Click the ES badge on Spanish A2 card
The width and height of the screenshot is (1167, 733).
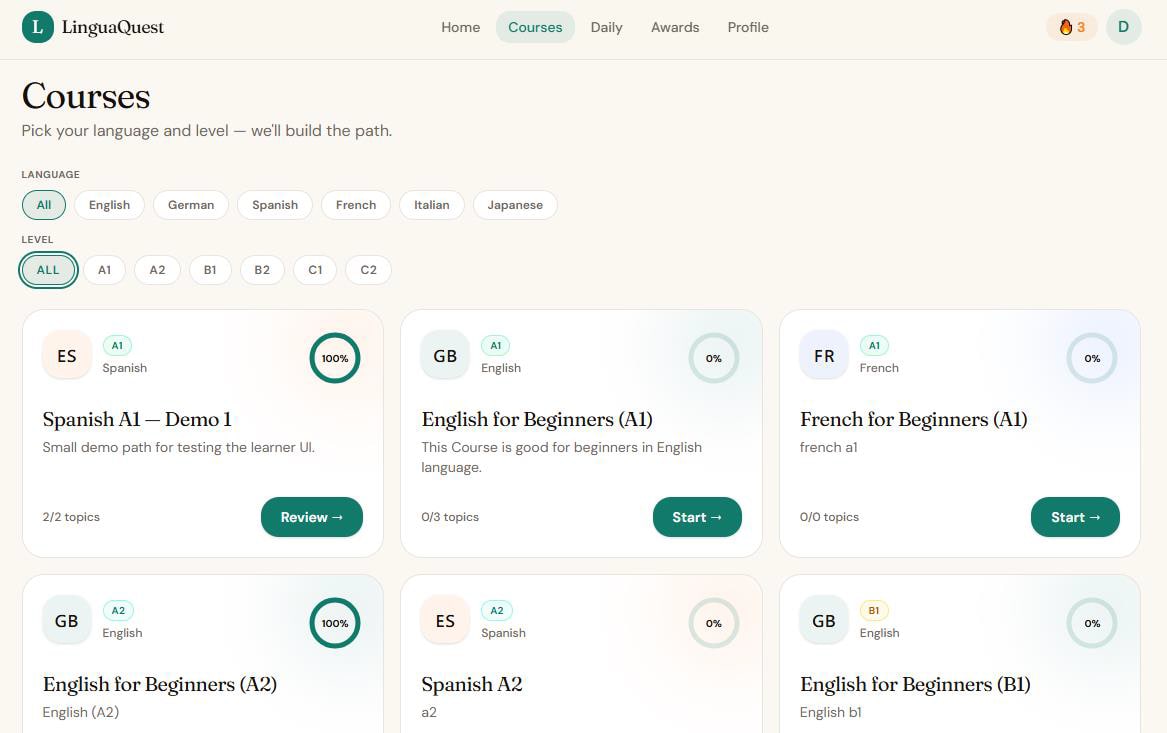point(445,621)
